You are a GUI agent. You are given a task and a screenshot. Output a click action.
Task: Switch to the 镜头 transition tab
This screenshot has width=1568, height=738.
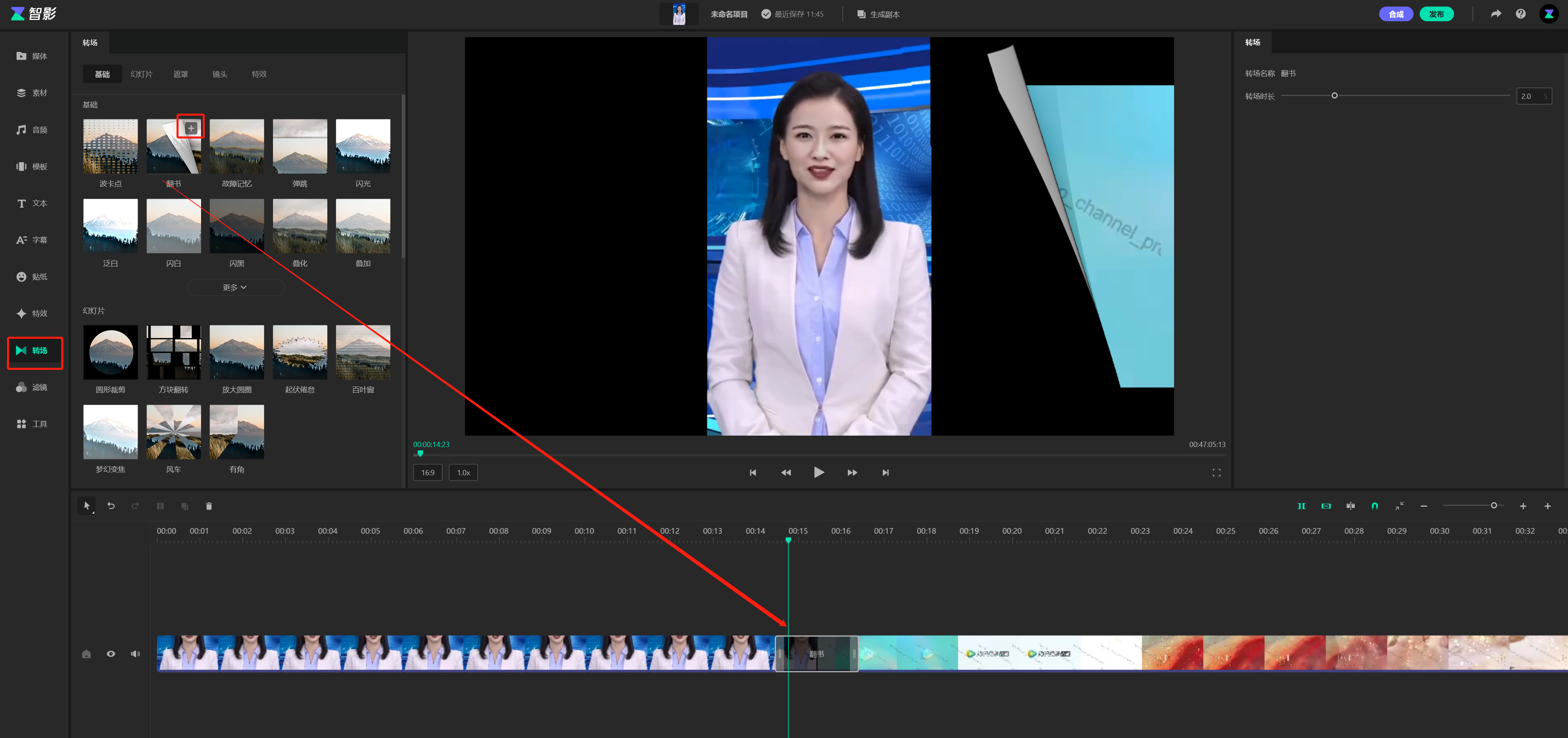[220, 74]
